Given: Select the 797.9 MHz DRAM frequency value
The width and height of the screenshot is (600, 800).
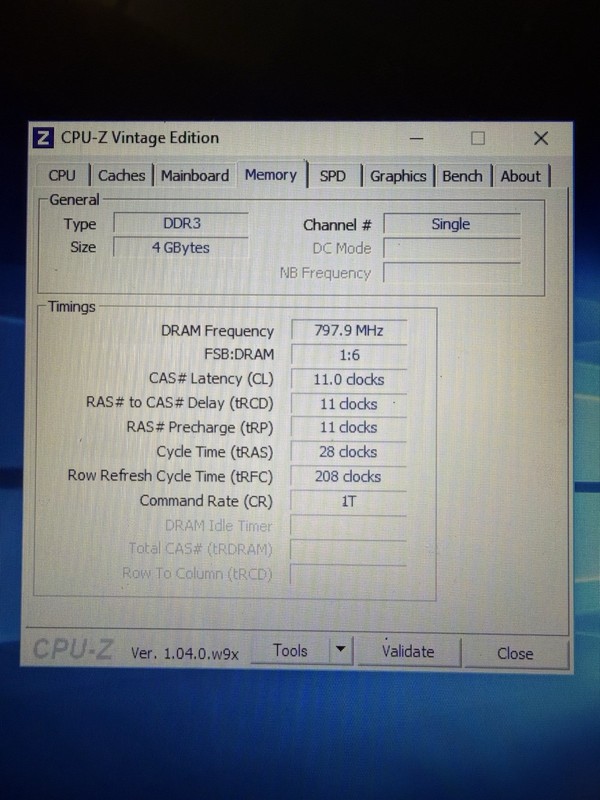Looking at the screenshot, I should tap(349, 330).
